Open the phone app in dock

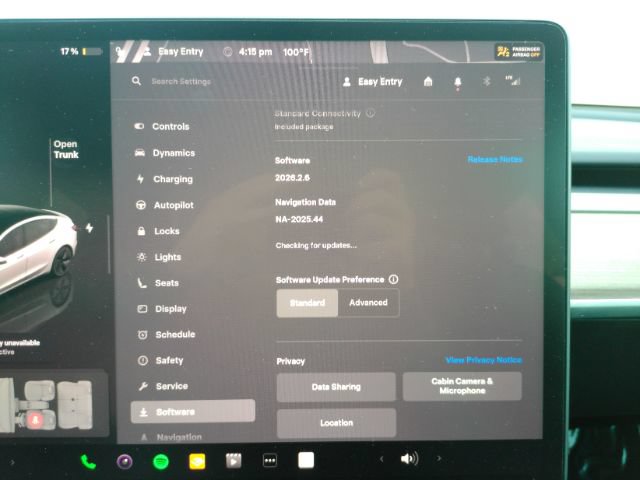pos(88,462)
